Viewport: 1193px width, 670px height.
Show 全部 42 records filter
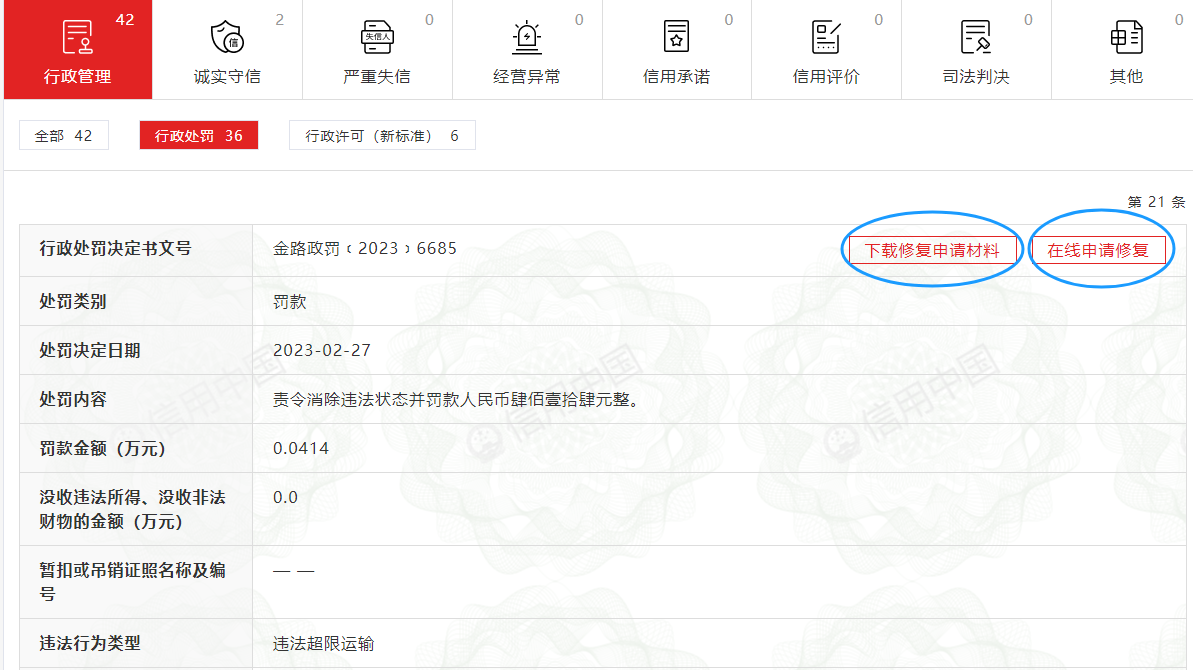click(x=64, y=135)
